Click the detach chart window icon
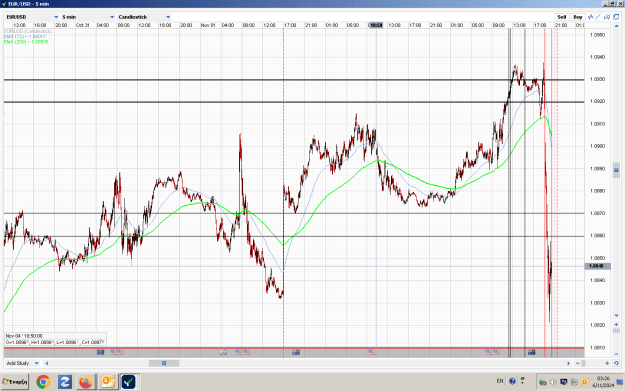The width and height of the screenshot is (625, 391). [616, 17]
